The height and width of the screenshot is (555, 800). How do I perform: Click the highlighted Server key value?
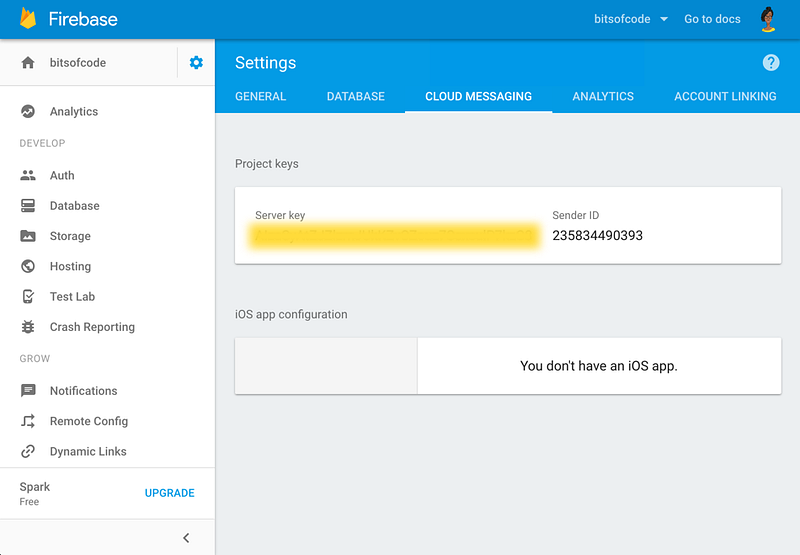tap(394, 236)
